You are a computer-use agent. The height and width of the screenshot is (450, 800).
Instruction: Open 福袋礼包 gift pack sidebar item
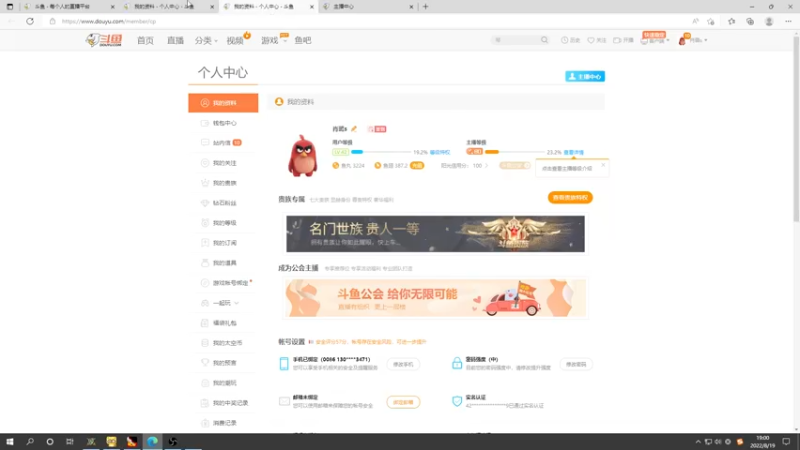tap(223, 323)
